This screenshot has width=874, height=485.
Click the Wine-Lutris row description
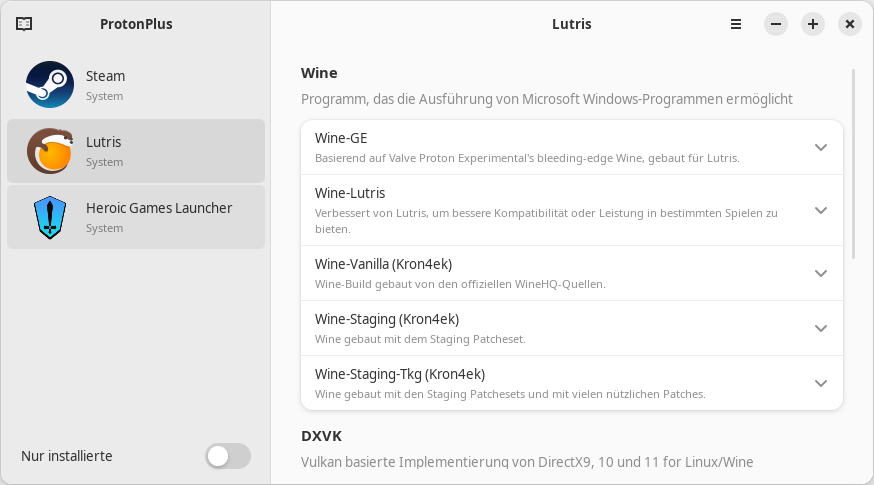[546, 221]
